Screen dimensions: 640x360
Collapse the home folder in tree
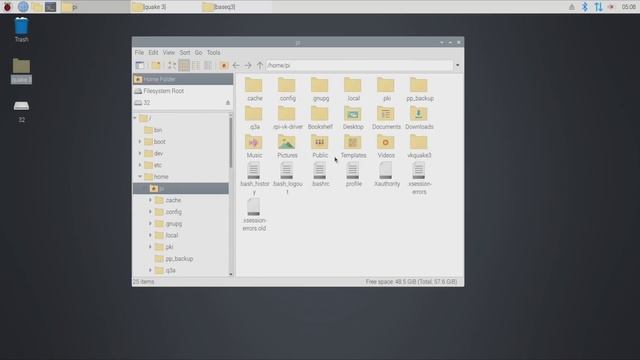tap(140, 177)
